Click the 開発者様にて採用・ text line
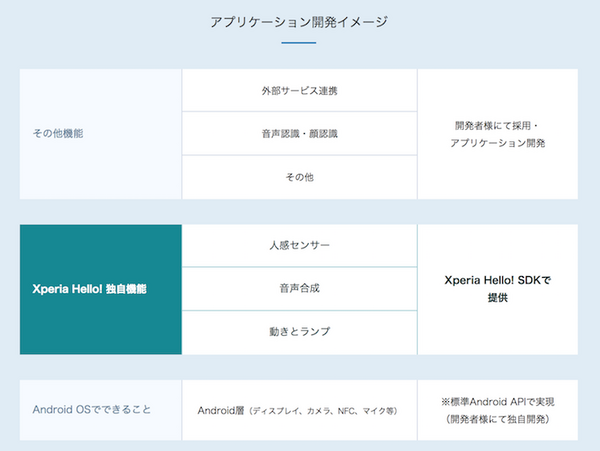The width and height of the screenshot is (600, 451). [497, 125]
